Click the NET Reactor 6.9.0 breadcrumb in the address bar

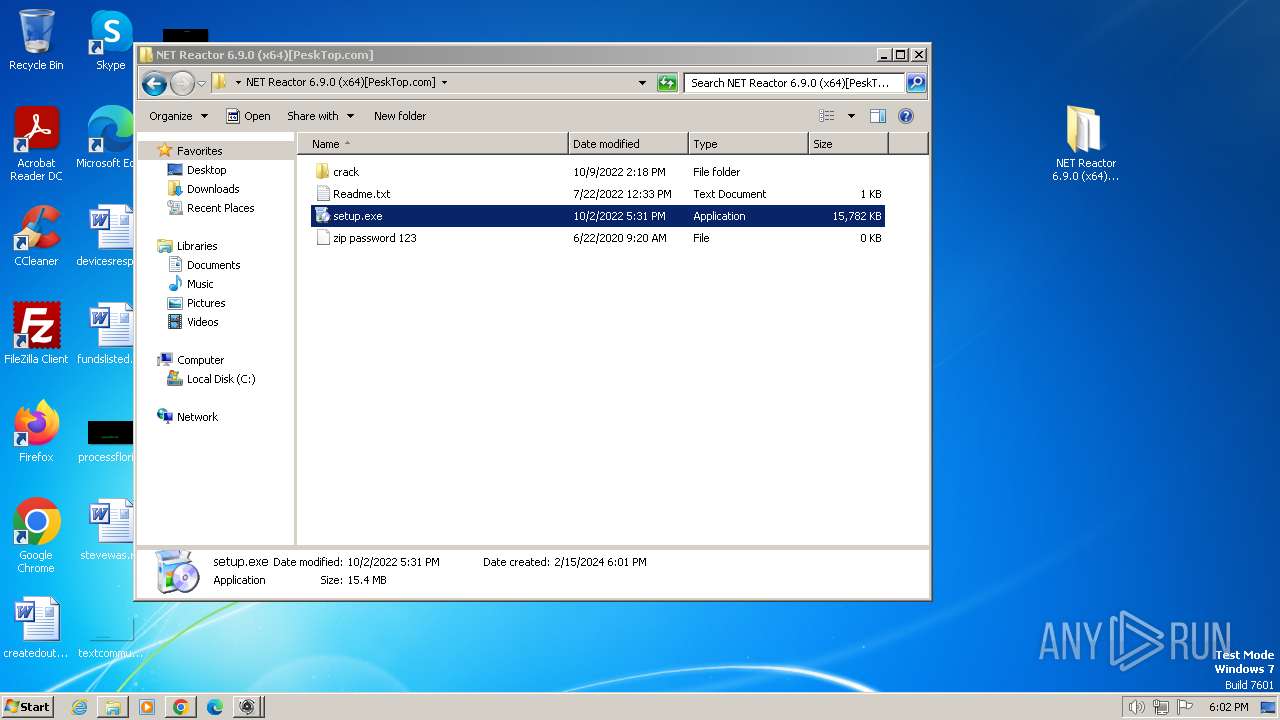[x=340, y=83]
